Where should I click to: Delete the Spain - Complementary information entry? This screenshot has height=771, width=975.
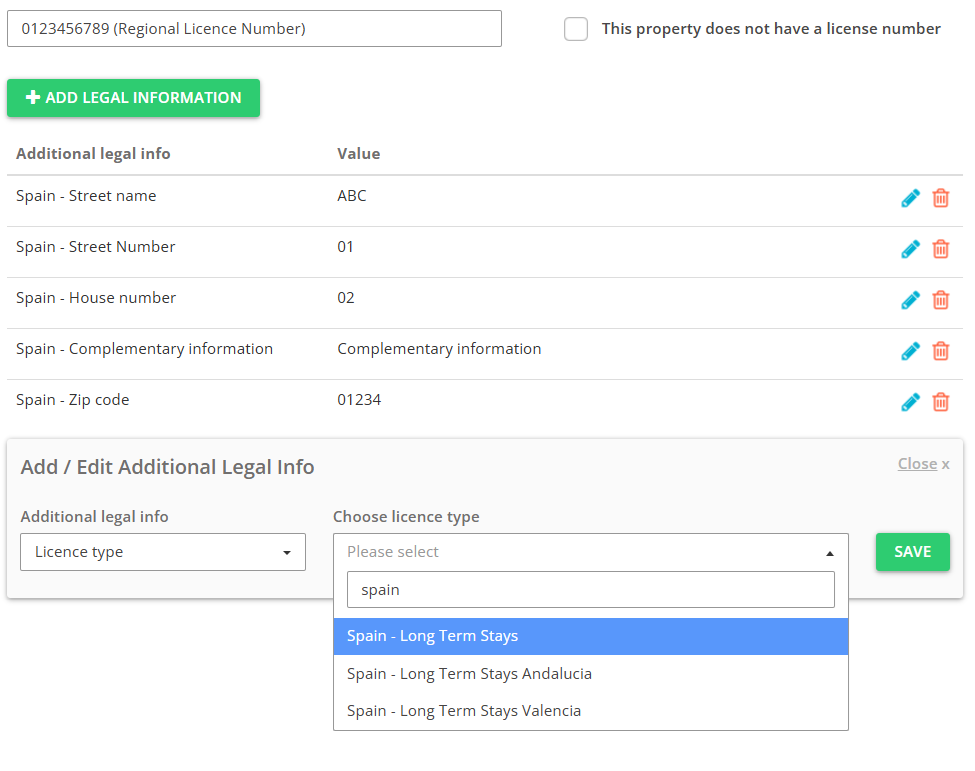pyautogui.click(x=941, y=351)
